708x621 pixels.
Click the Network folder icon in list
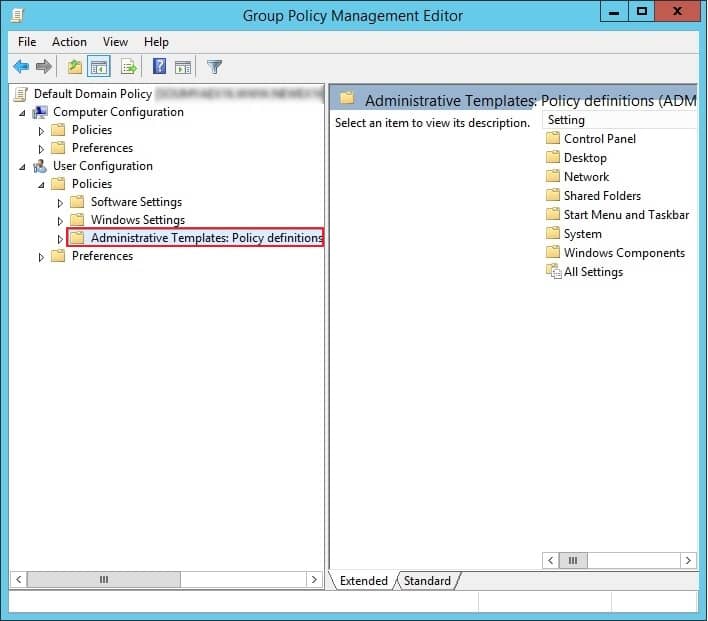point(553,176)
